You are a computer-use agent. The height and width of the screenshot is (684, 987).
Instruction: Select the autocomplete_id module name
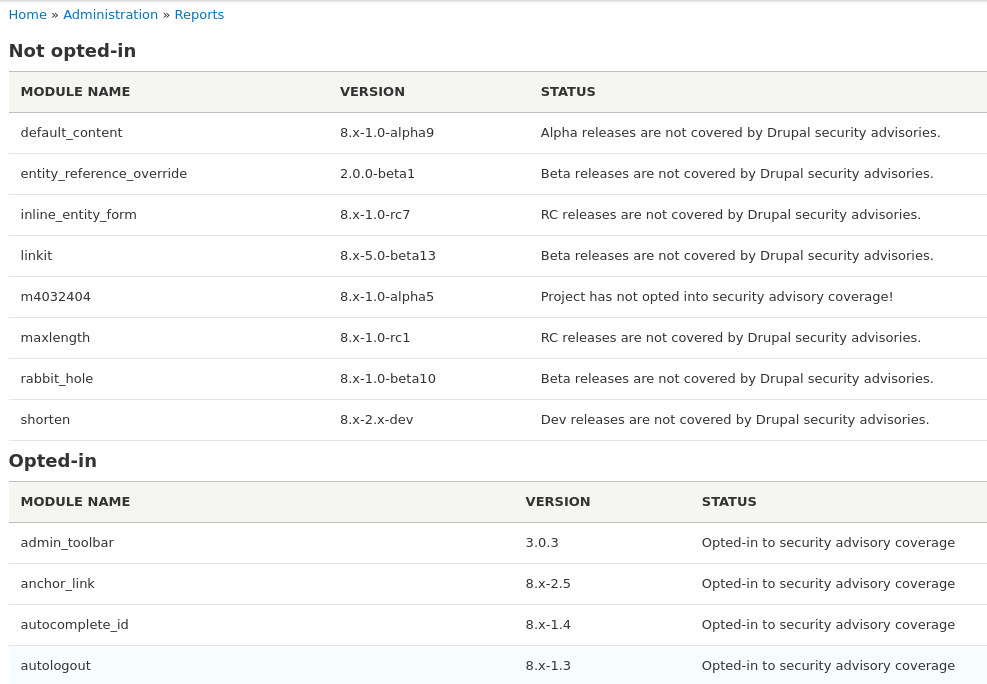[x=74, y=625]
